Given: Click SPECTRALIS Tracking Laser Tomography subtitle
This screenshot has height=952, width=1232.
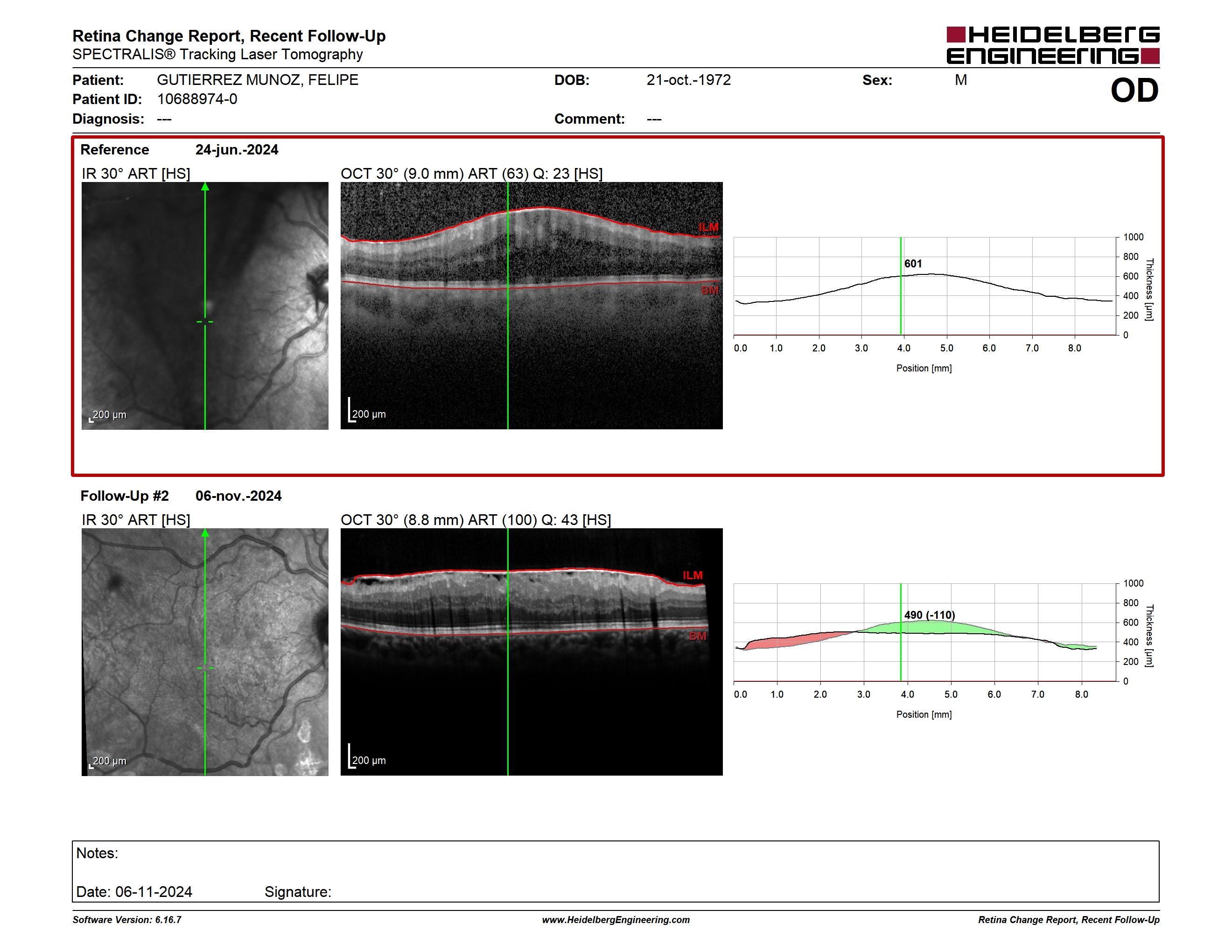Looking at the screenshot, I should 218,54.
